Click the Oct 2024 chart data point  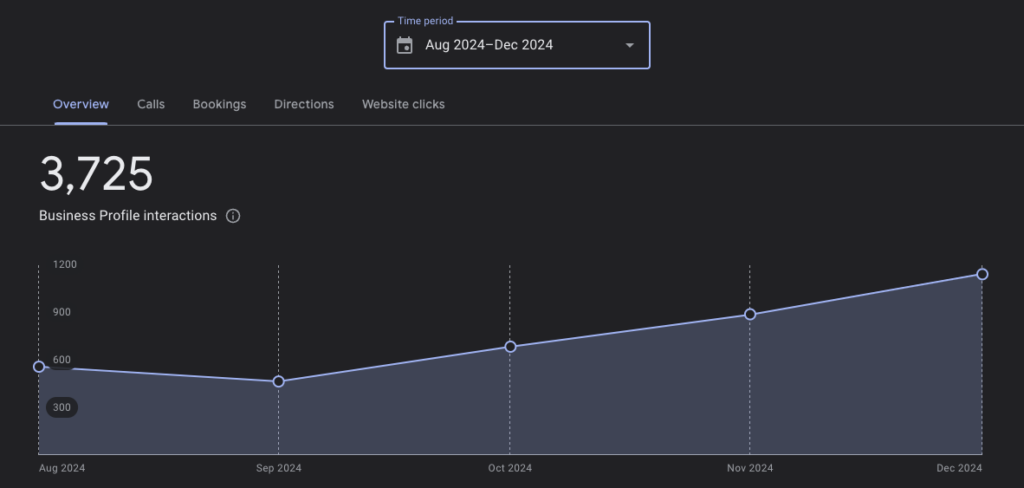pos(510,347)
